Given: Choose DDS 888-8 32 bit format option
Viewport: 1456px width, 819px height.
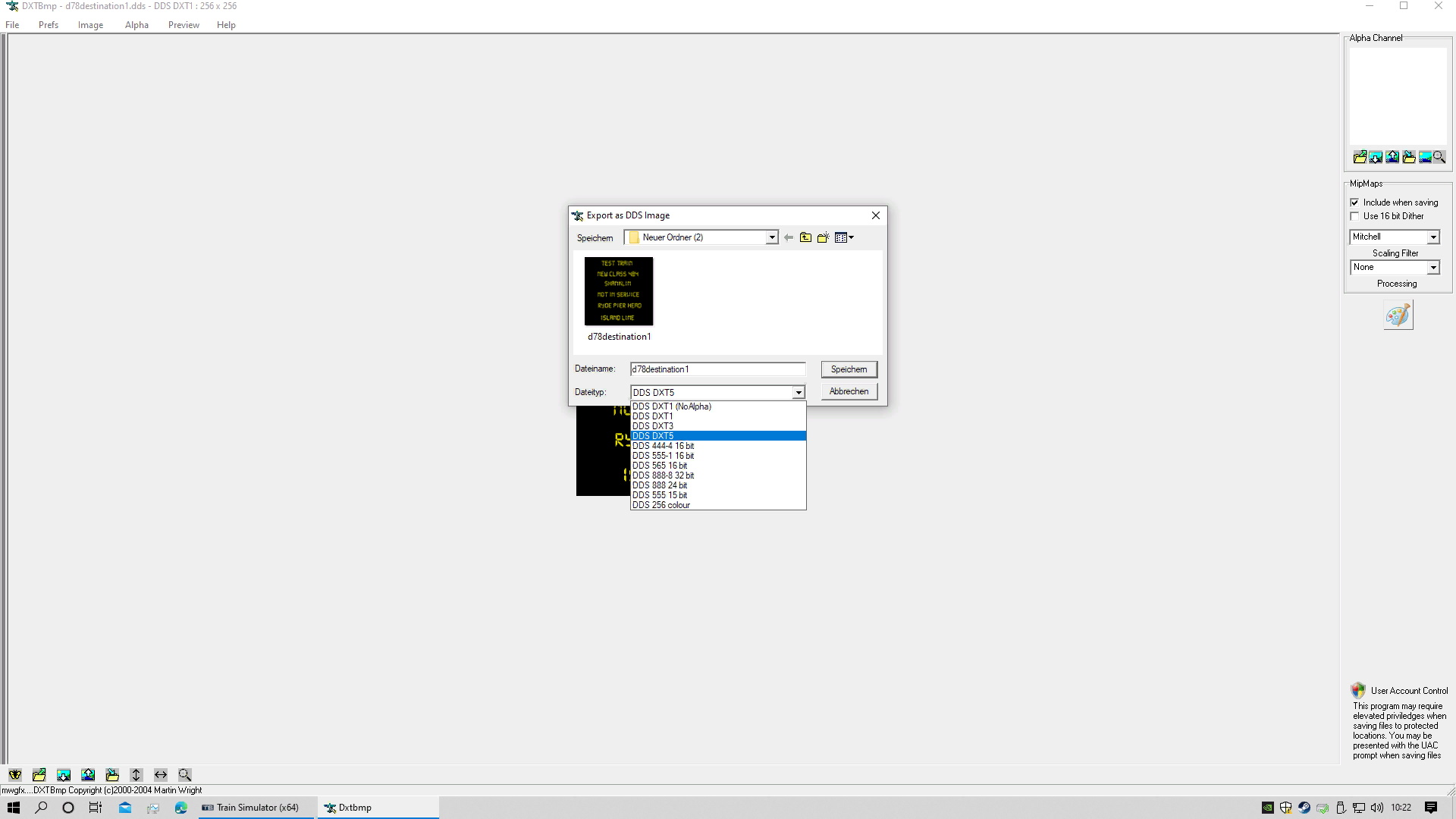Looking at the screenshot, I should pyautogui.click(x=663, y=475).
